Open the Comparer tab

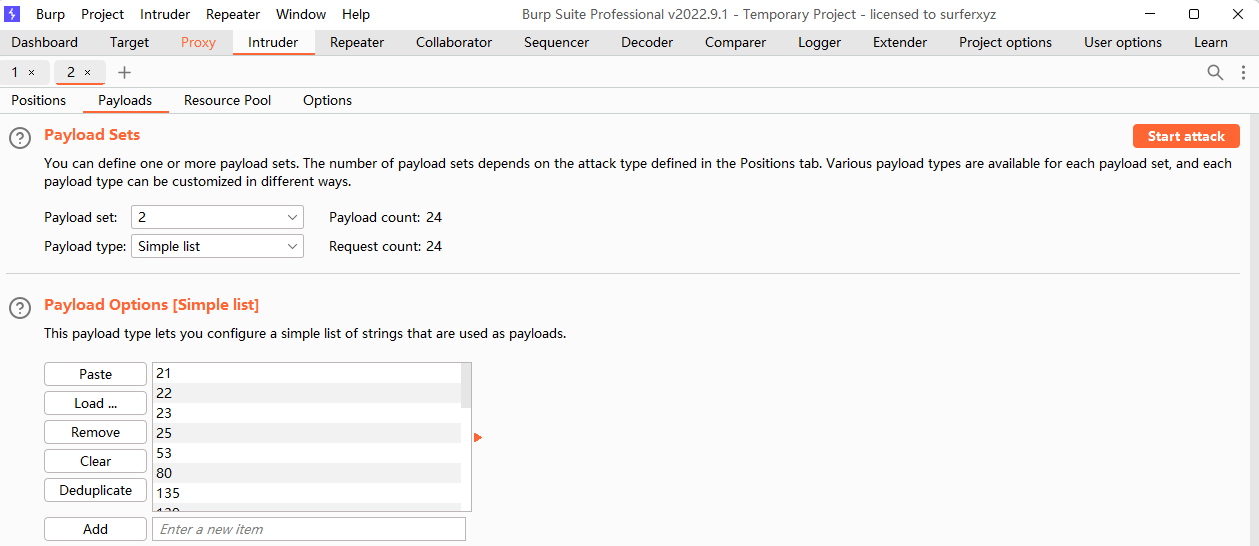click(x=735, y=42)
